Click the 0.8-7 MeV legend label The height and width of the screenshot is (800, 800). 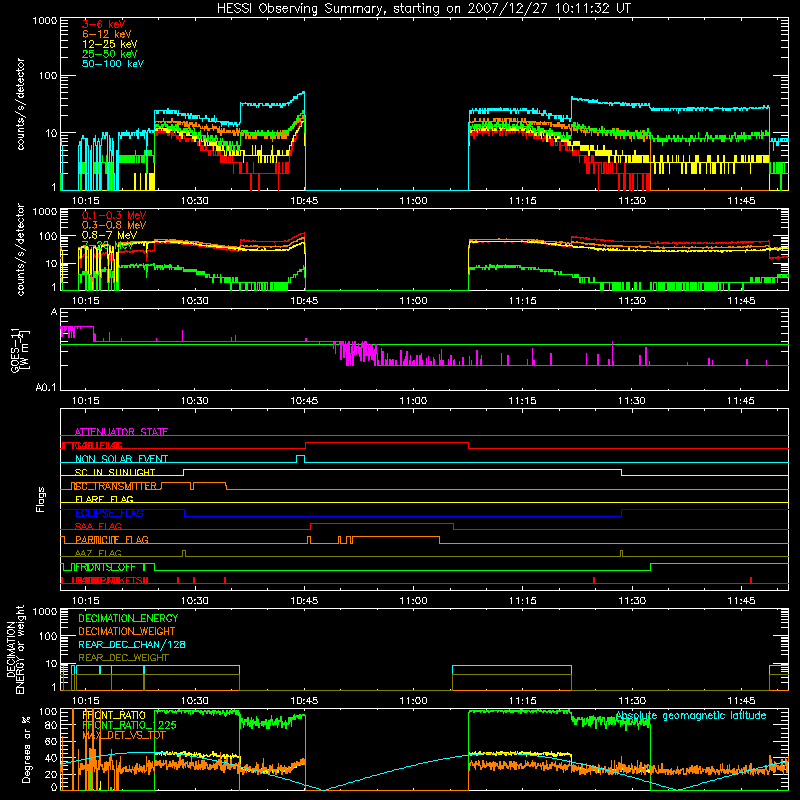click(109, 235)
